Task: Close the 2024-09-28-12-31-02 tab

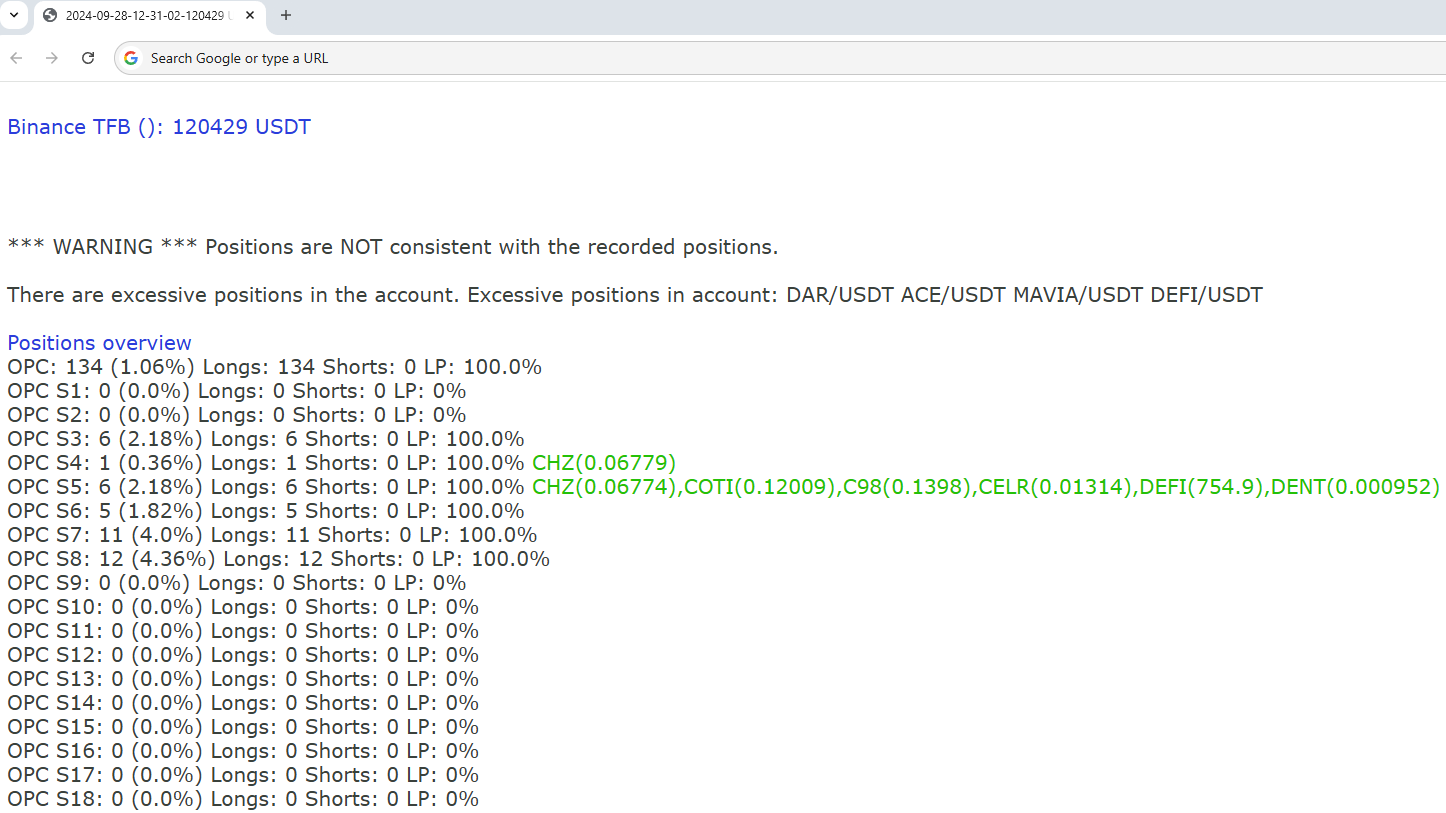Action: (250, 15)
